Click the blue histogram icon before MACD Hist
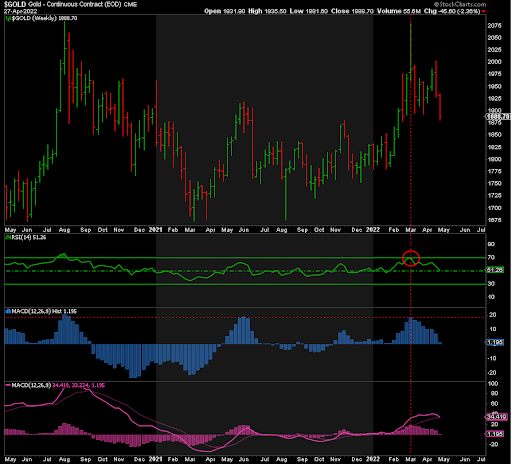 [x=8, y=311]
